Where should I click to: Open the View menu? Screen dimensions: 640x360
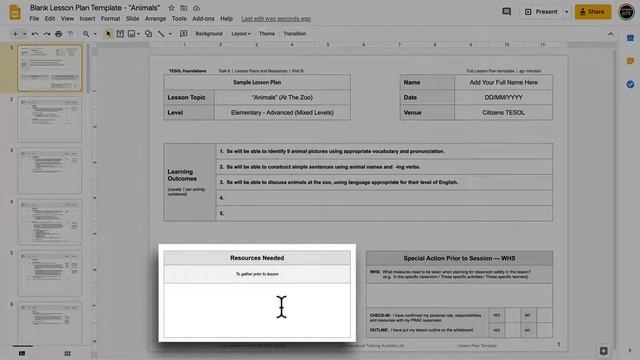pos(67,19)
